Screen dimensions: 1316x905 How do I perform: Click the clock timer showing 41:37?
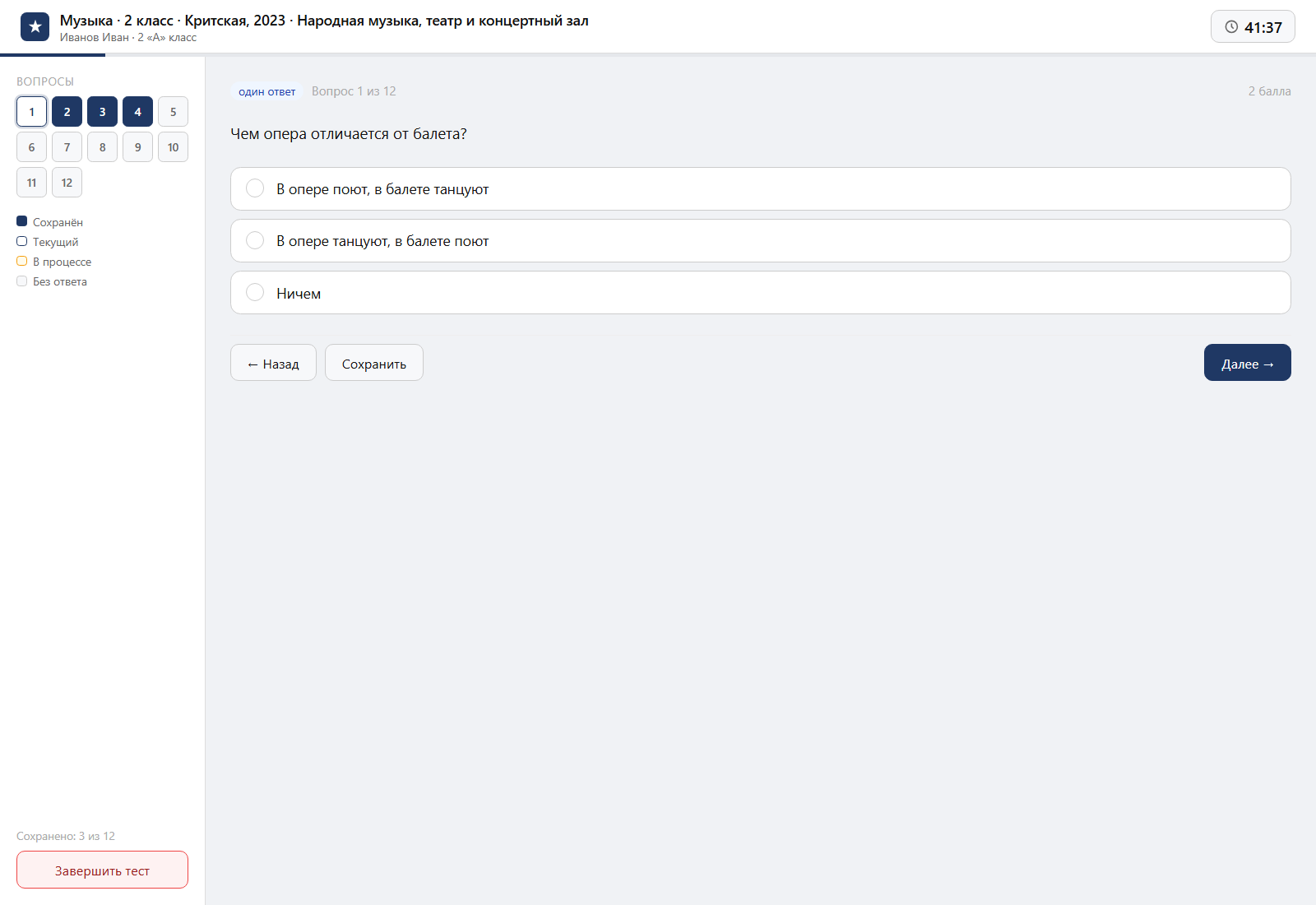(1253, 26)
